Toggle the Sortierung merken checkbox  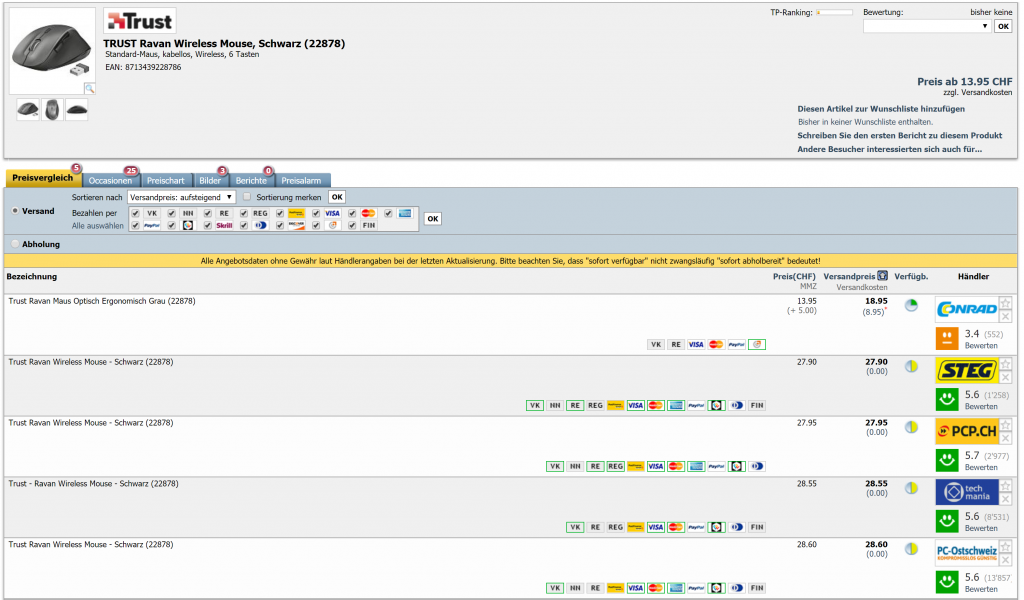pyautogui.click(x=247, y=197)
